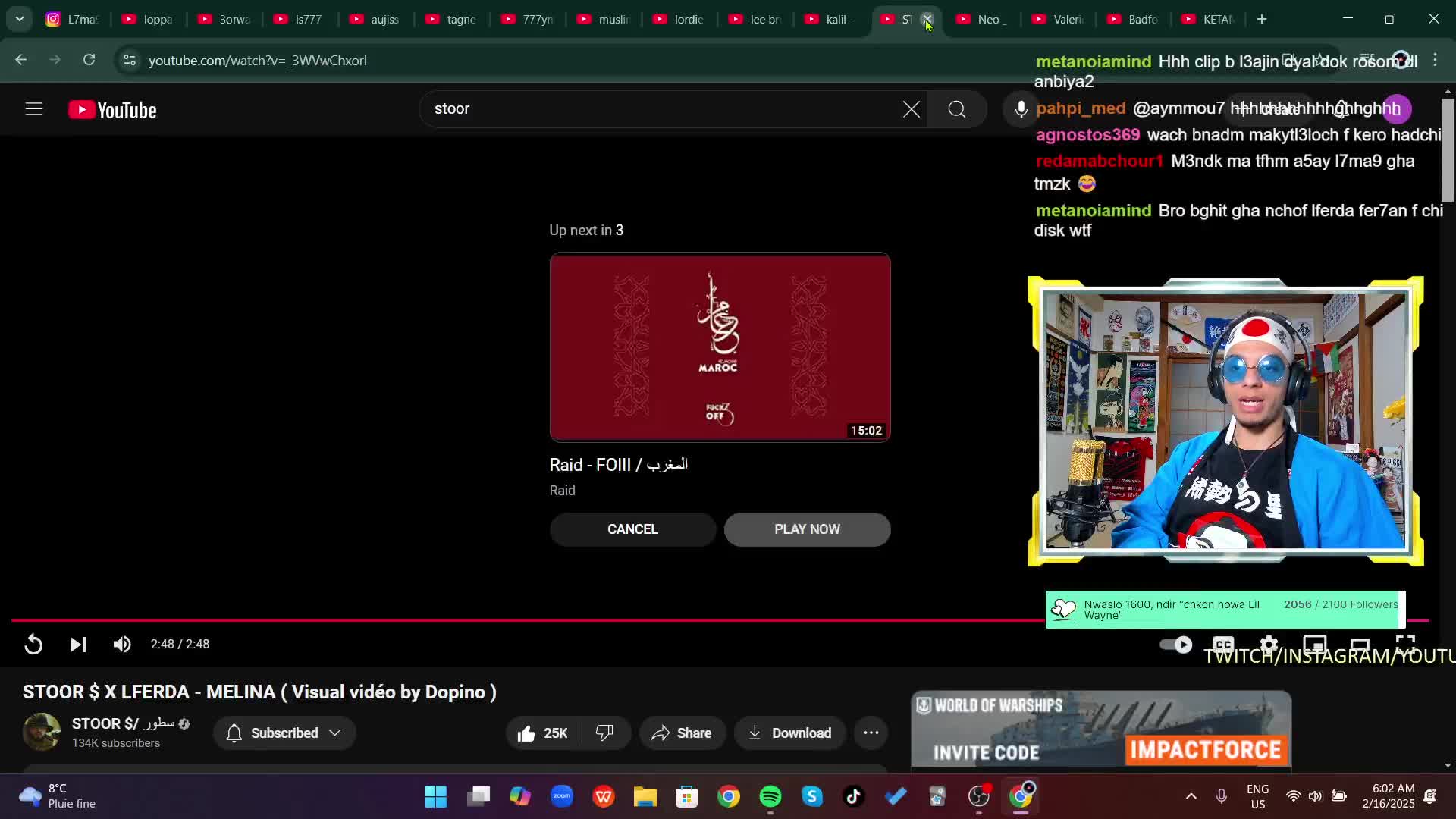
Task: Close the active ST tab
Action: (x=927, y=19)
